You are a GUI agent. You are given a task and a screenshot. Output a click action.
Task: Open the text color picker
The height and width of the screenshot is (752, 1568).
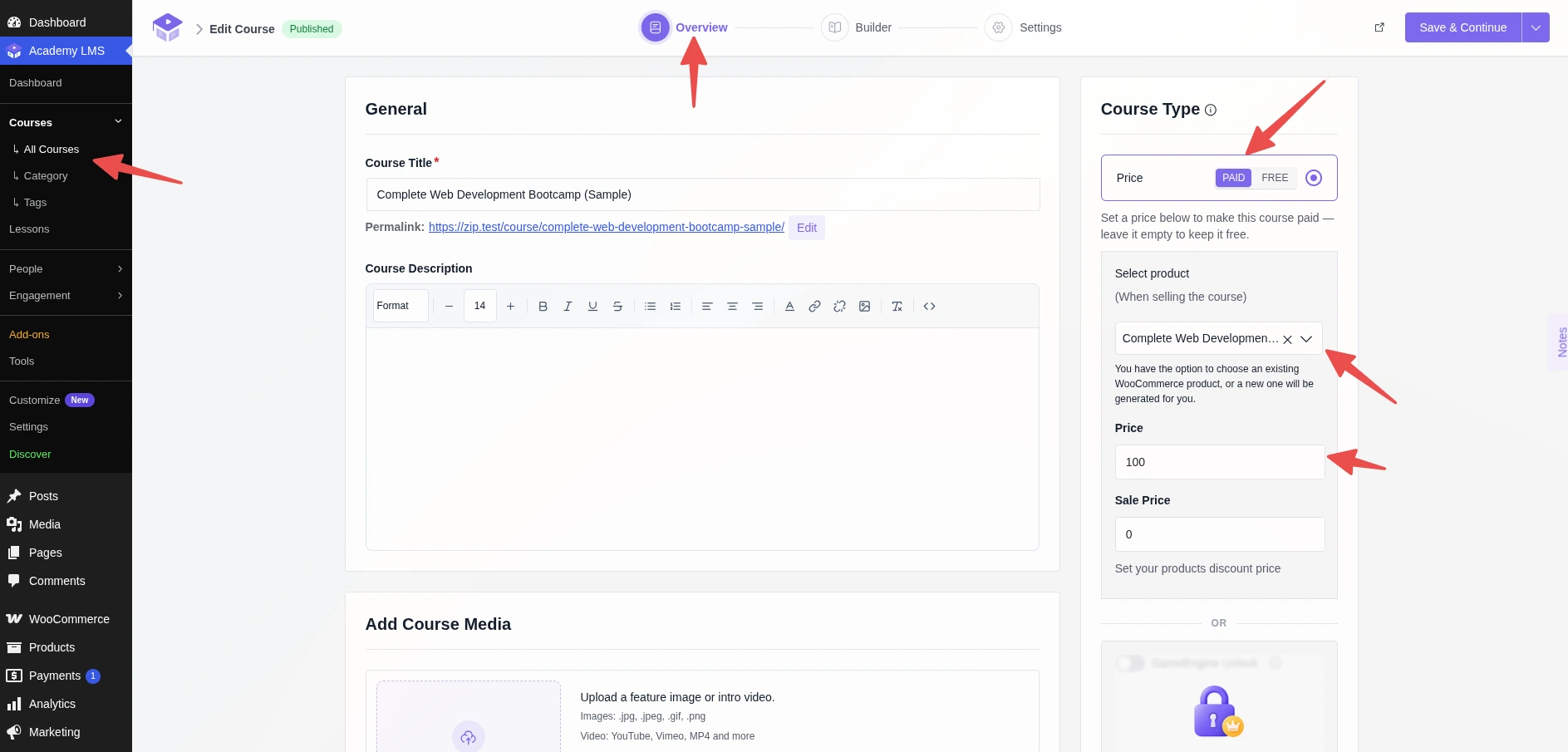[789, 307]
